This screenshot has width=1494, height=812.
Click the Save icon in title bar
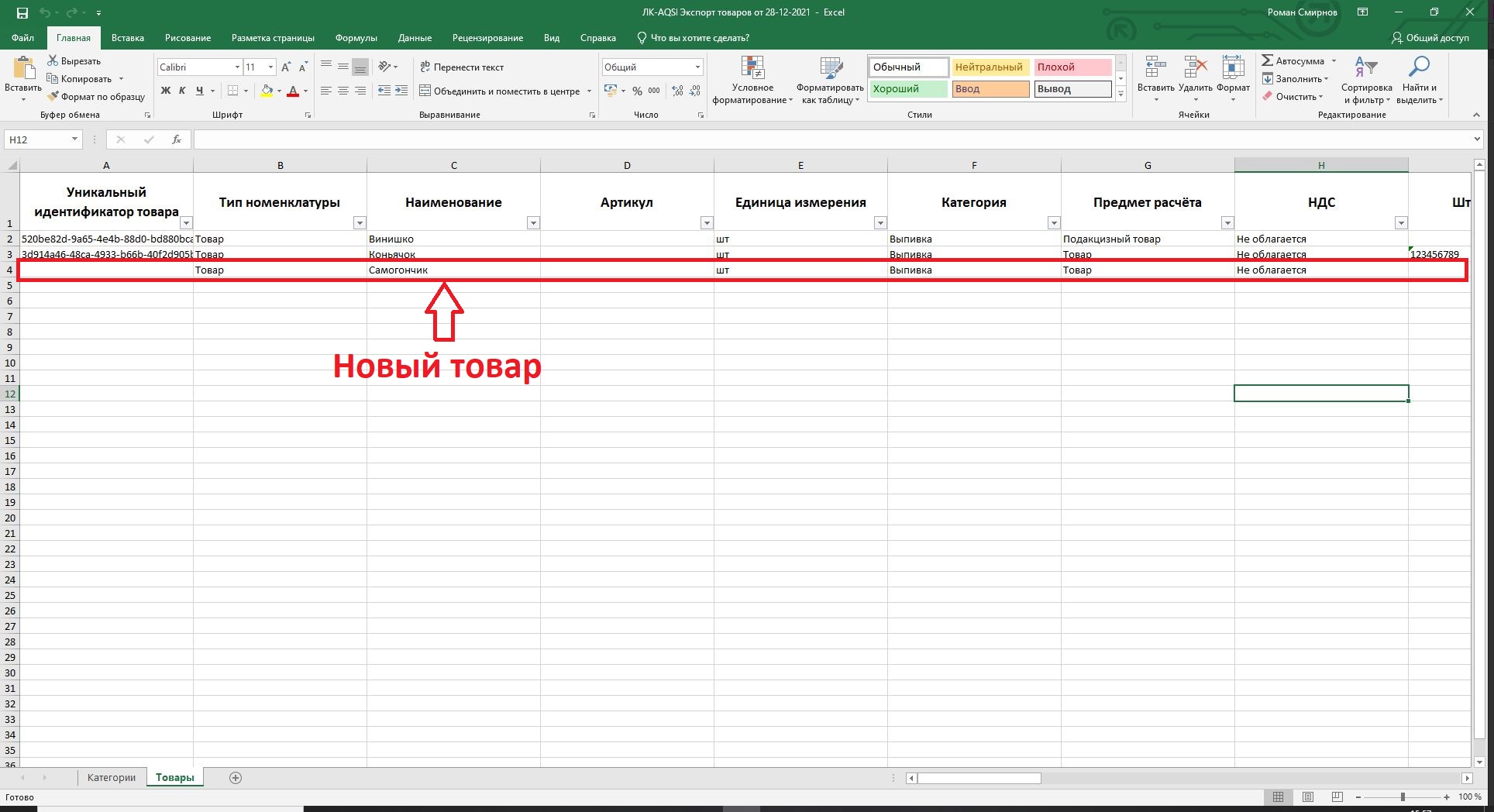point(22,13)
